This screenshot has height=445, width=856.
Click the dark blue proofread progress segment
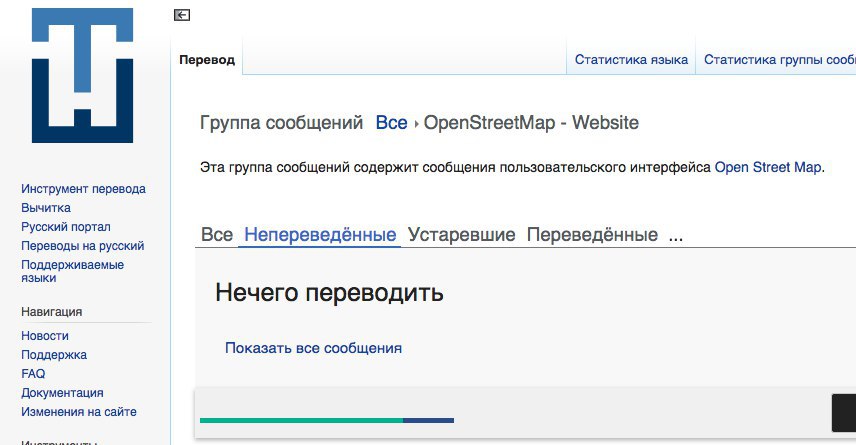(429, 420)
